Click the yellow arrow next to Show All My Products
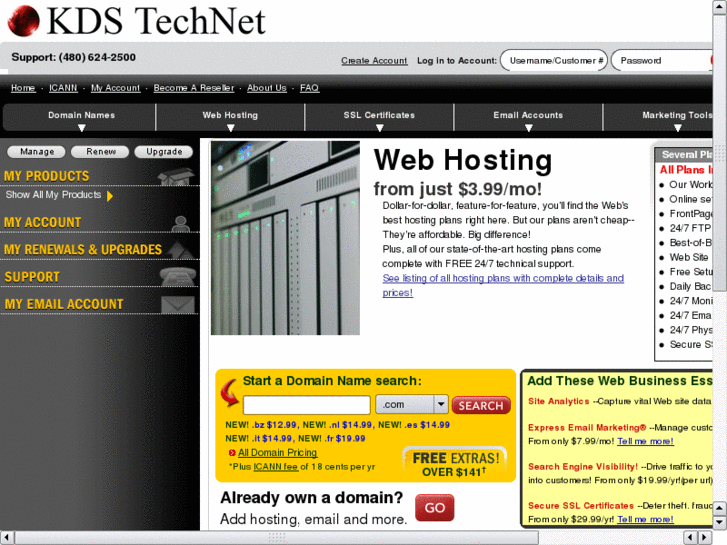The image size is (727, 545). [110, 196]
